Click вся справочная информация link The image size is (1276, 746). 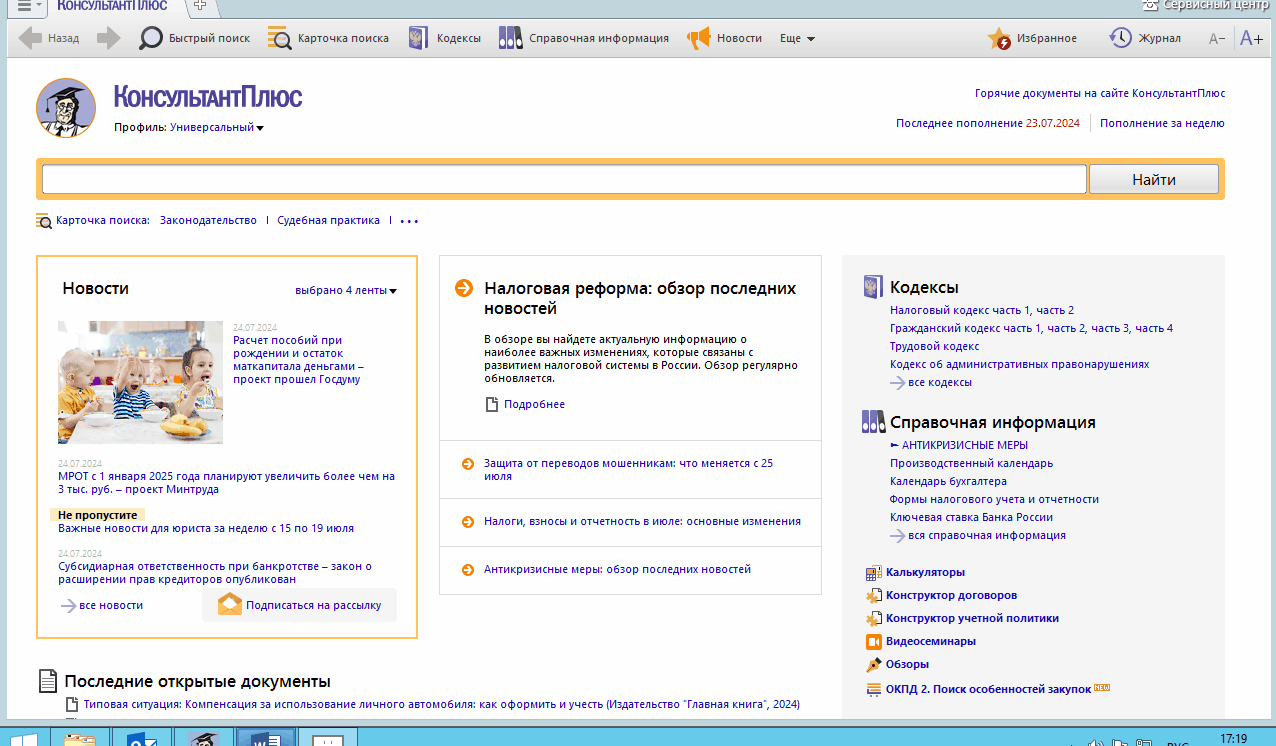[x=987, y=536]
